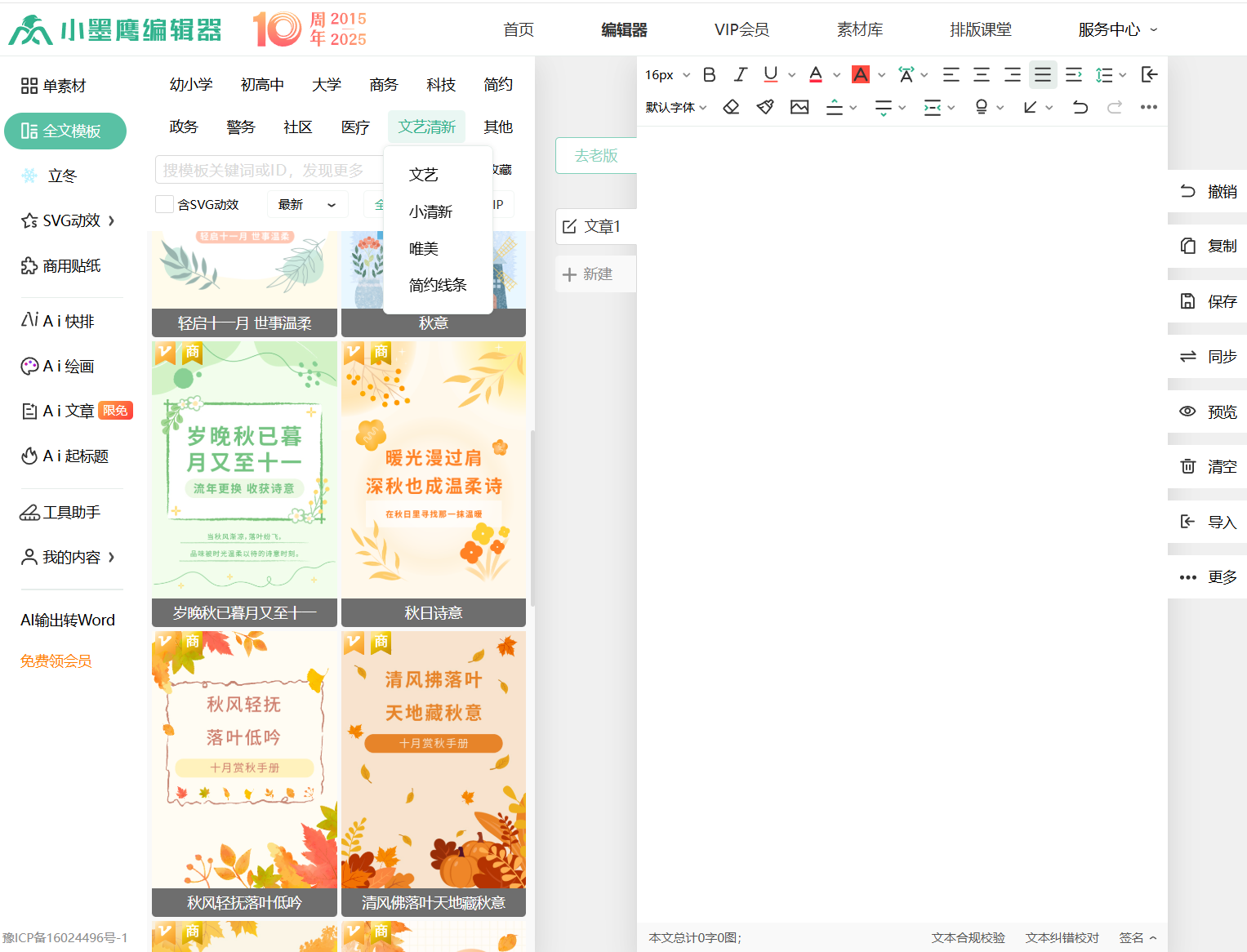Expand the 服务中心 menu in top navigation
The height and width of the screenshot is (952, 1247).
1117,30
